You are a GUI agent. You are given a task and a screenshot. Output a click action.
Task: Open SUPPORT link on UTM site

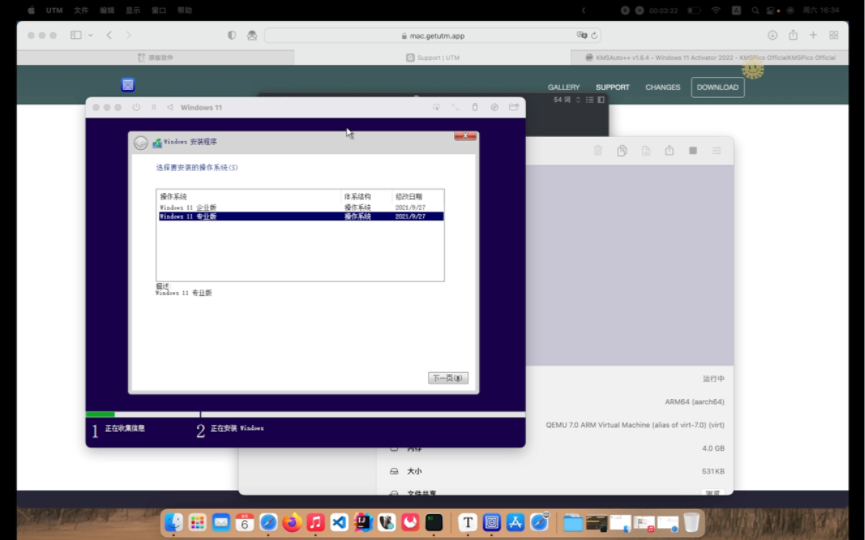[x=612, y=87]
